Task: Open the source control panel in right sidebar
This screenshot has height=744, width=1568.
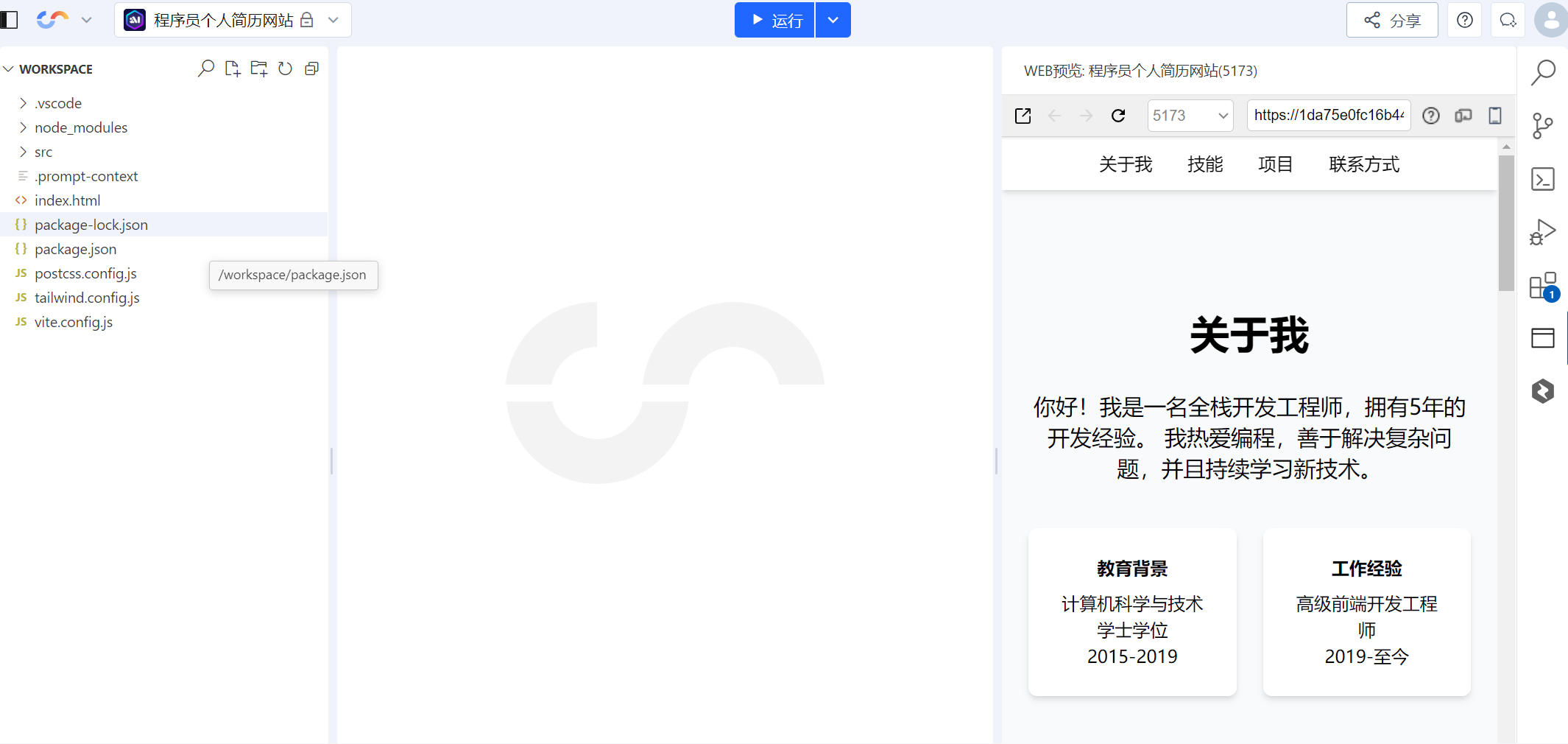Action: click(x=1542, y=126)
